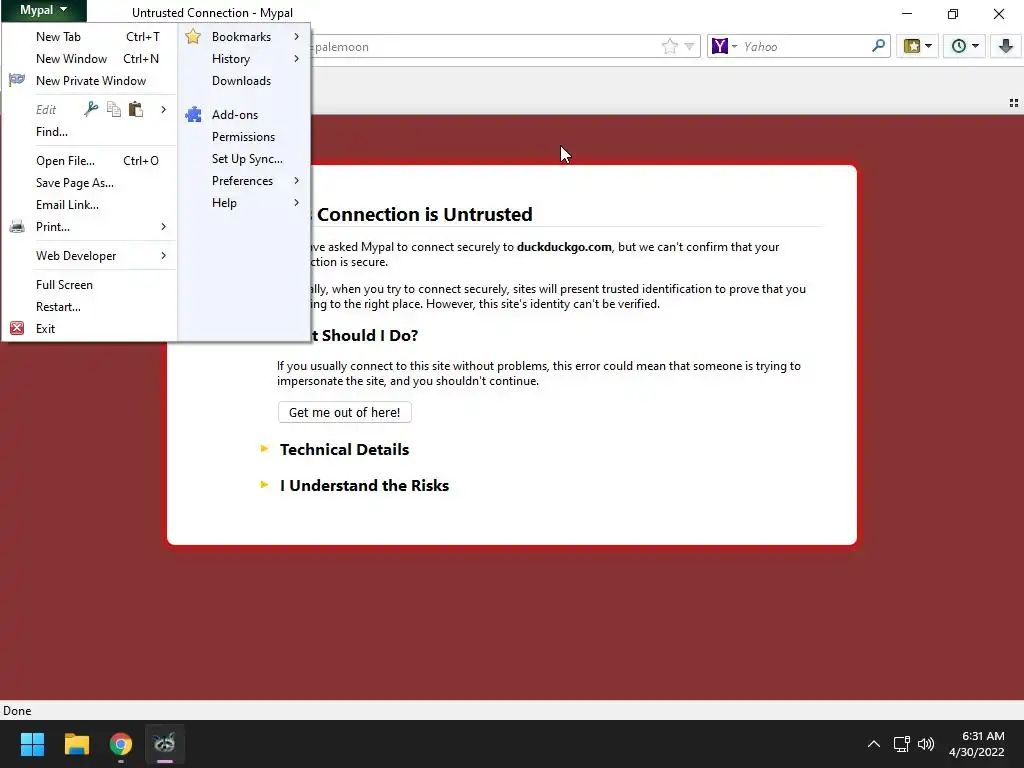Image resolution: width=1024 pixels, height=768 pixels.
Task: Click the copy icon in Edit row
Action: click(114, 109)
